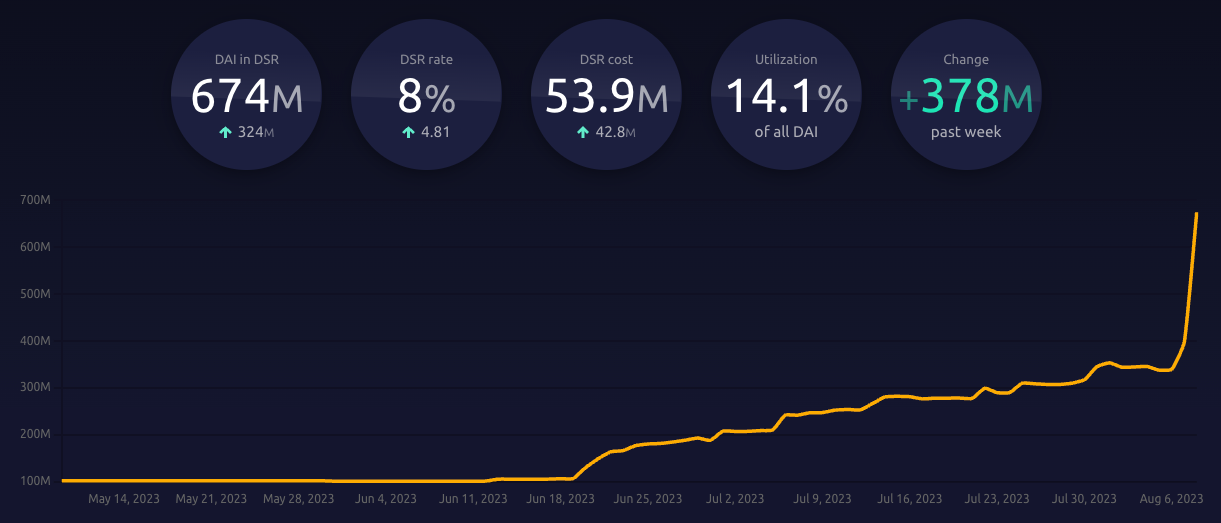This screenshot has height=523, width=1221.
Task: Click the 'past week' label
Action: click(x=966, y=132)
